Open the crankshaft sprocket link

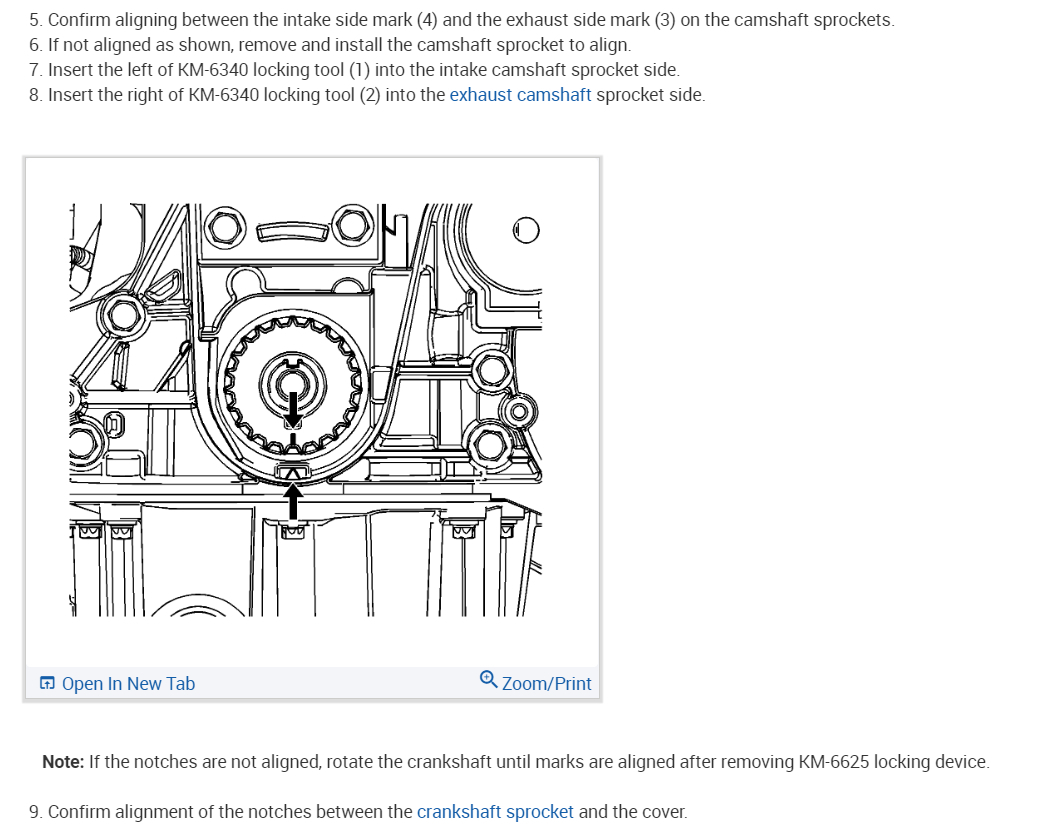point(495,812)
